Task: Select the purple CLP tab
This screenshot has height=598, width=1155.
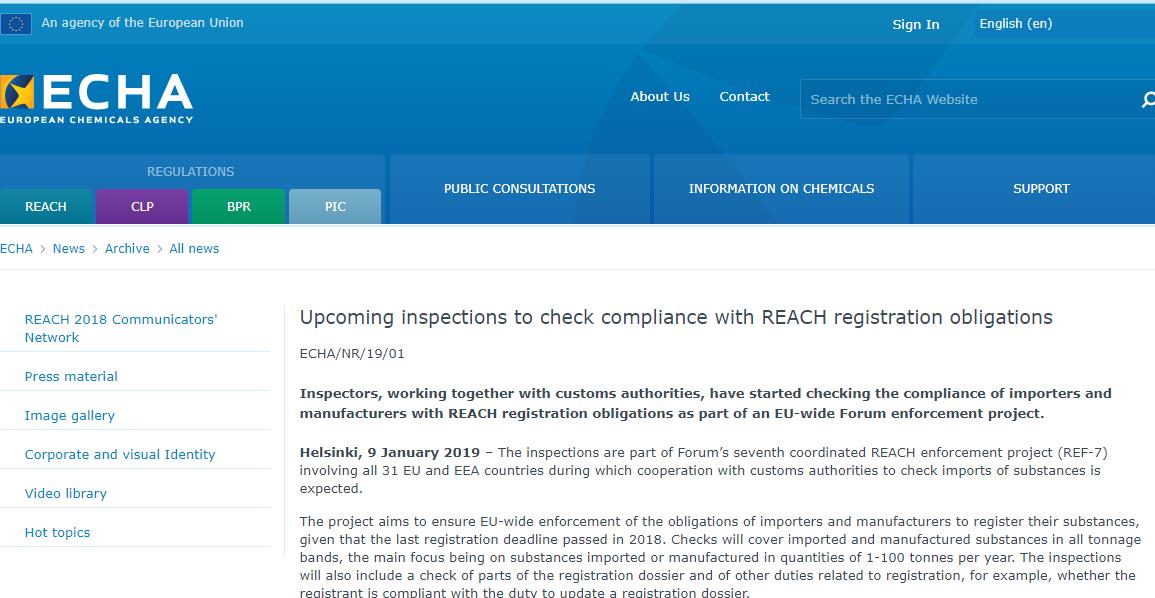Action: 142,207
